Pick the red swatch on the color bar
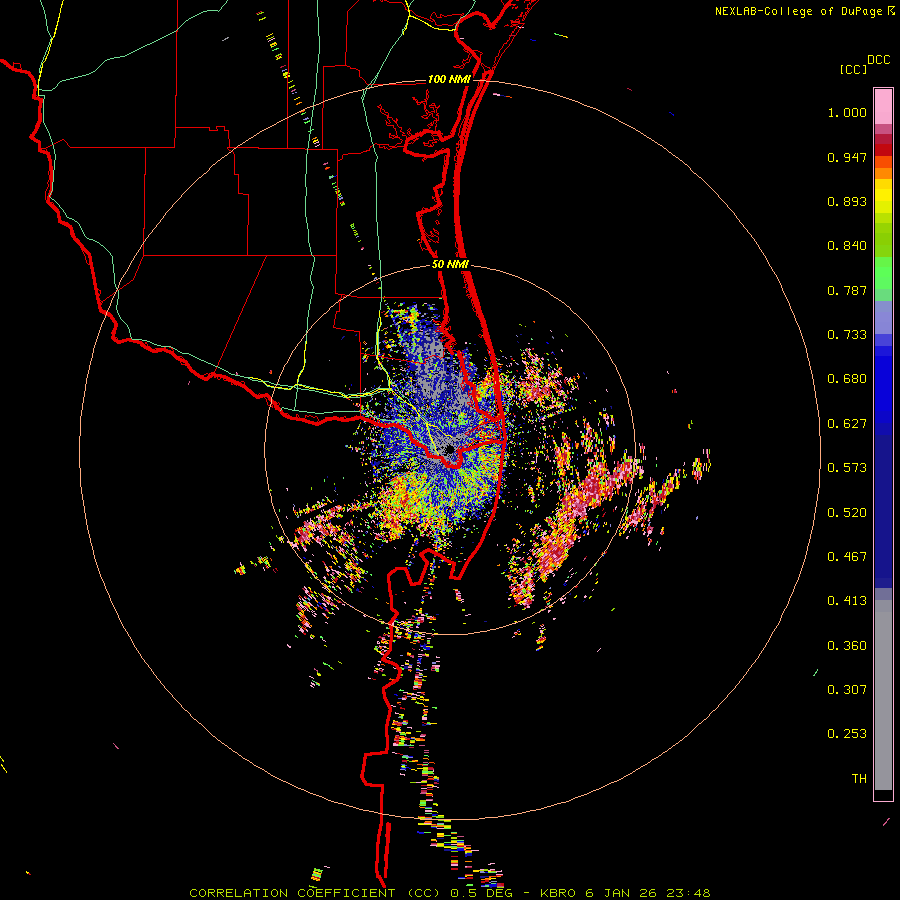The width and height of the screenshot is (900, 900). coord(883,150)
